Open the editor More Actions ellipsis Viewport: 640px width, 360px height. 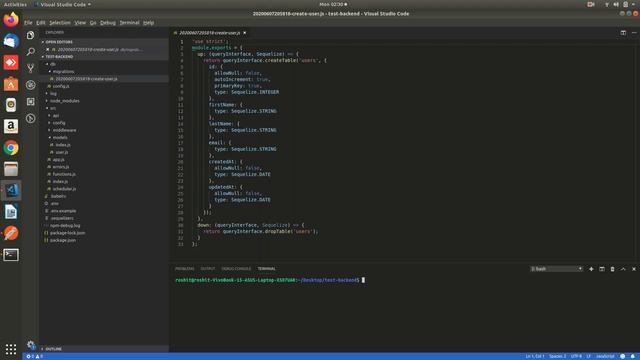[634, 33]
